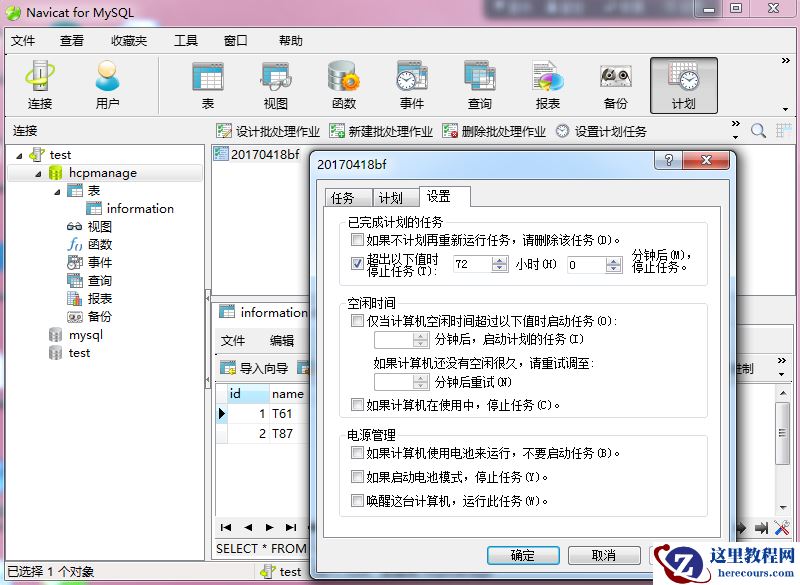Toggle 超出以下值时停止任务 checkbox

pyautogui.click(x=357, y=264)
